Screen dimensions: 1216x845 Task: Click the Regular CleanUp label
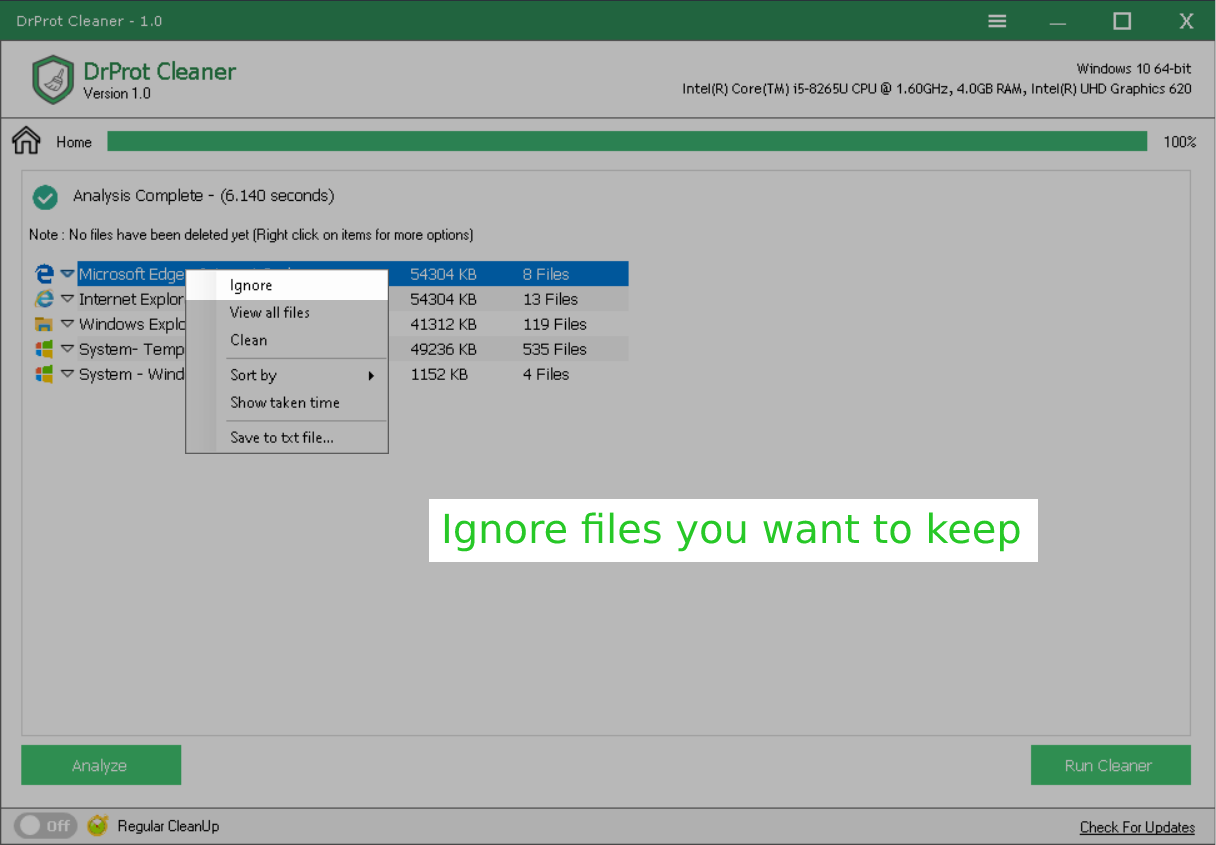pyautogui.click(x=168, y=826)
